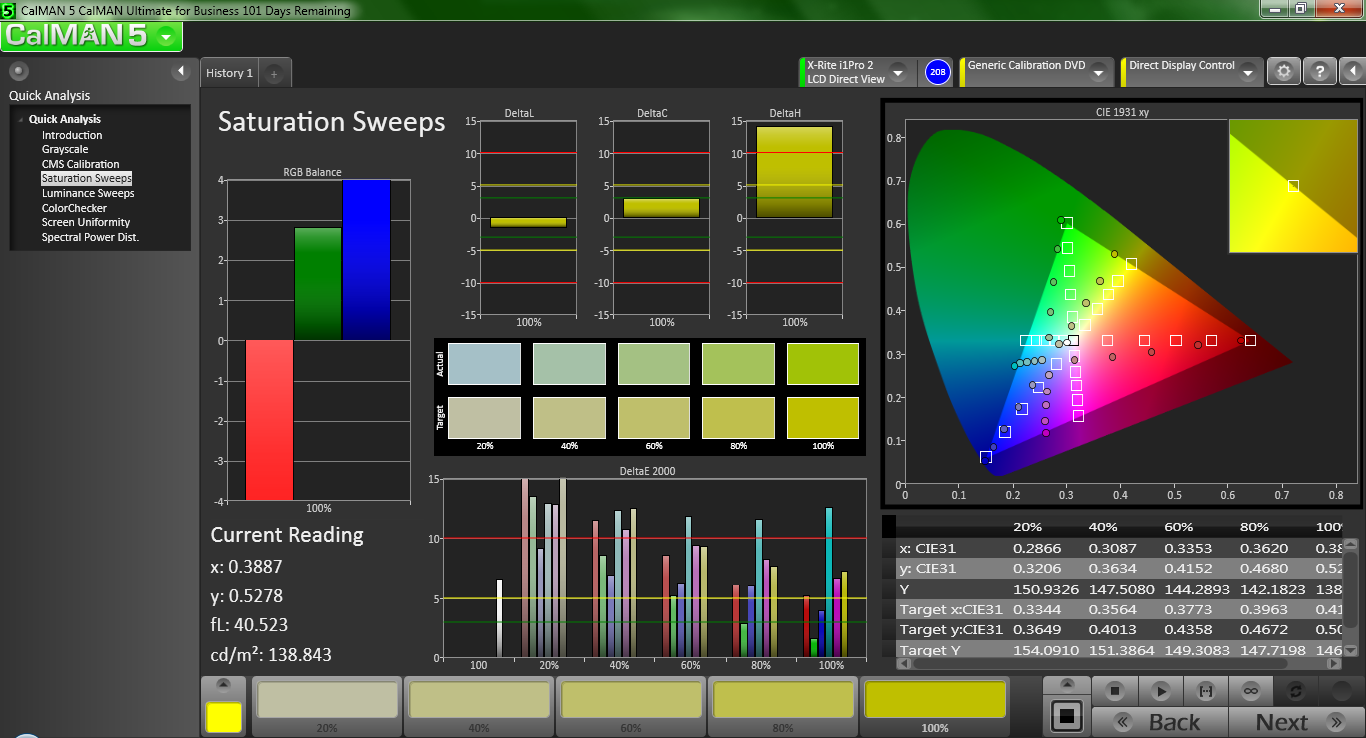1366x738 pixels.
Task: Toggle the round pin button in left panel
Action: click(x=19, y=71)
